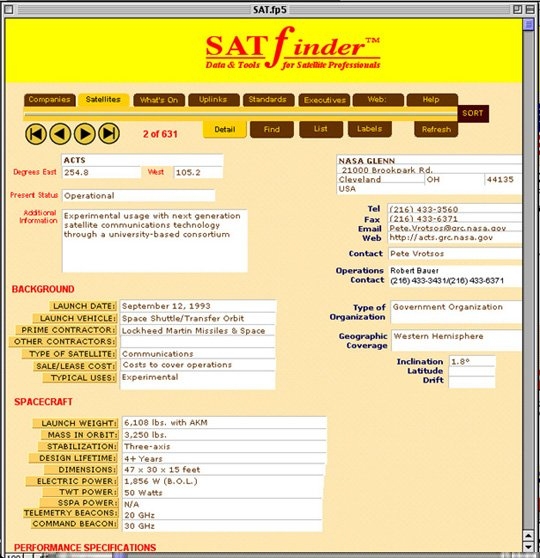Click the vertical scrollbar up arrow
Image resolution: width=540 pixels, height=558 pixels.
528,535
